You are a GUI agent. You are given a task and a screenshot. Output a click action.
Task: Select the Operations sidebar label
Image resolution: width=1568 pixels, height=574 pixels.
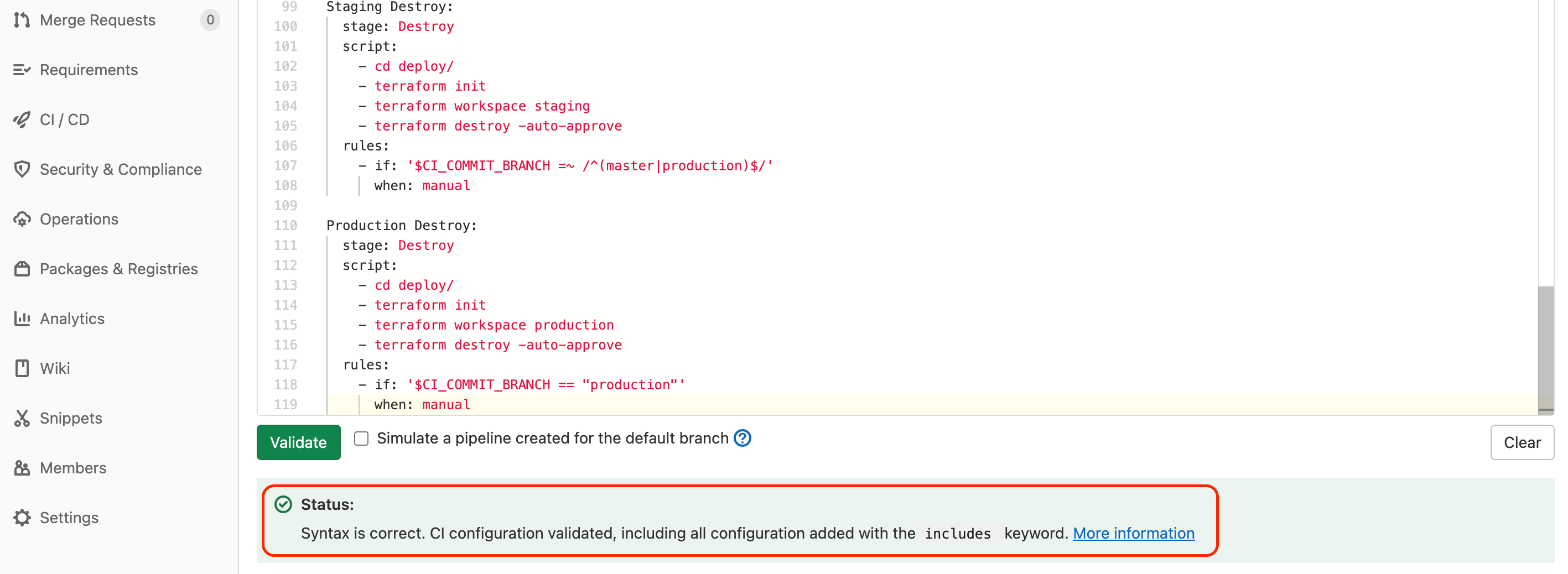click(x=79, y=219)
